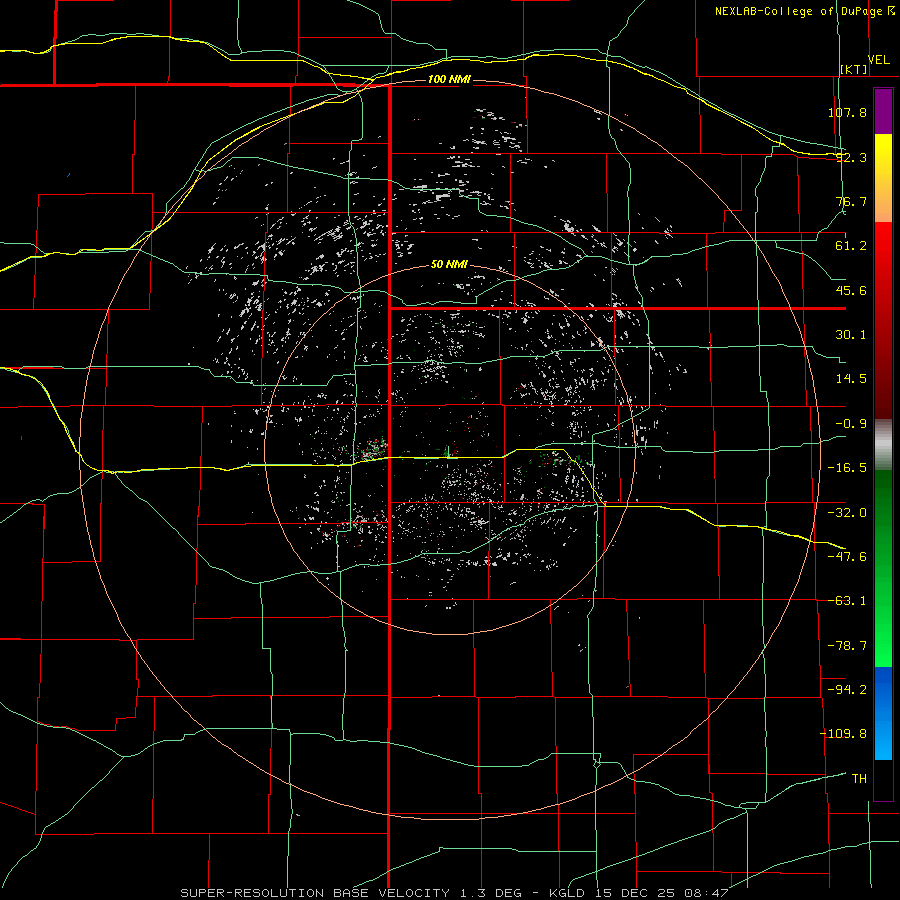Click the 76.7 legend value

coord(851,201)
